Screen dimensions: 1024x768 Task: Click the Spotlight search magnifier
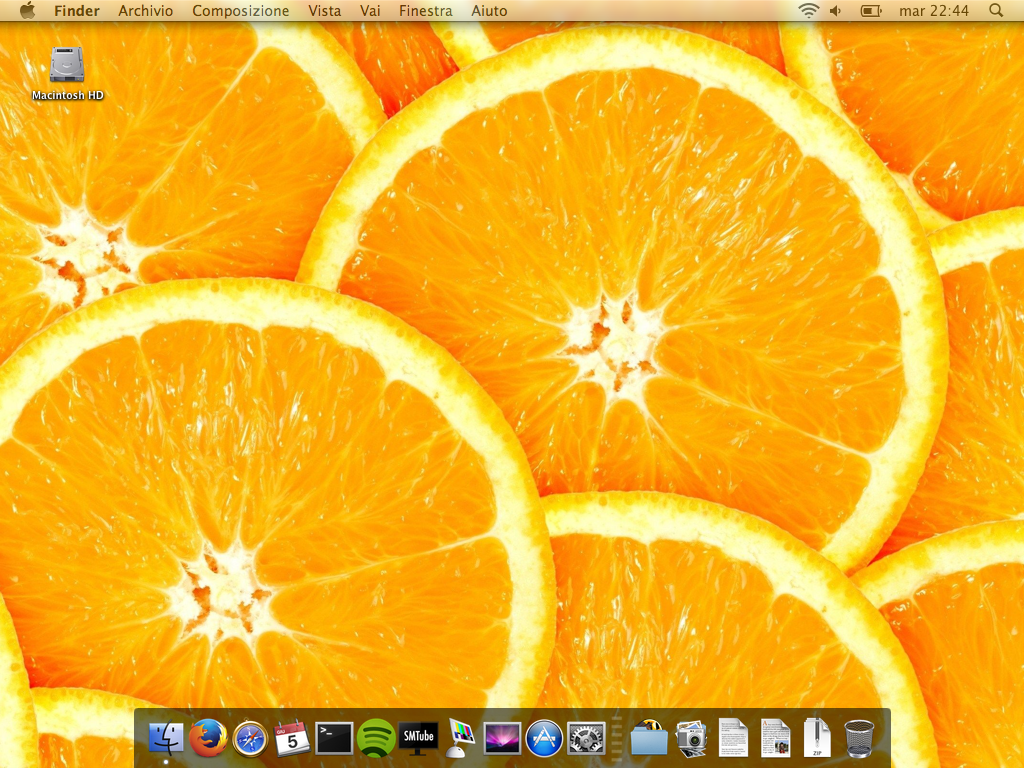995,11
